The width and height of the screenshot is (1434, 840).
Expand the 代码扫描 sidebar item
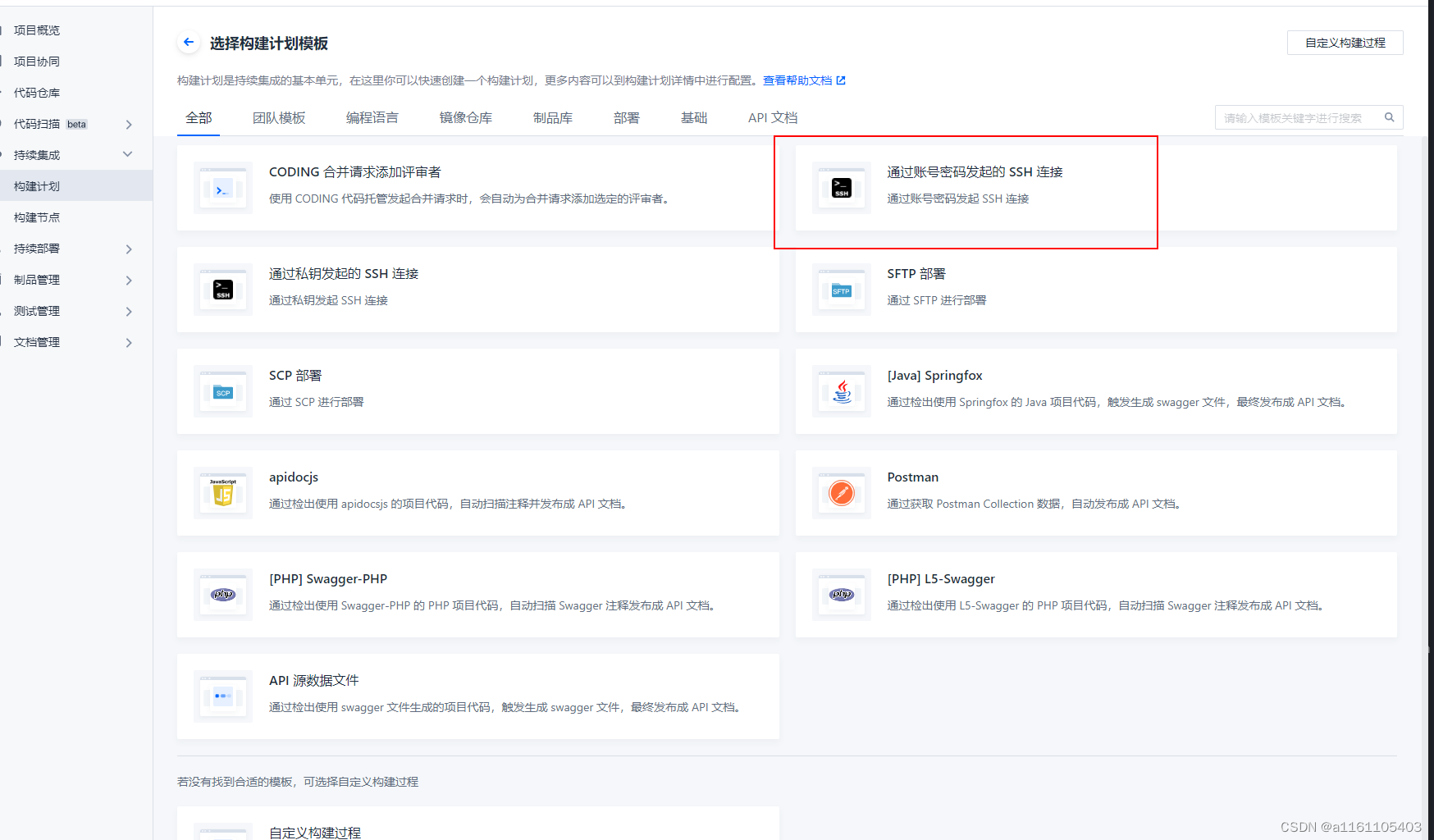(129, 124)
